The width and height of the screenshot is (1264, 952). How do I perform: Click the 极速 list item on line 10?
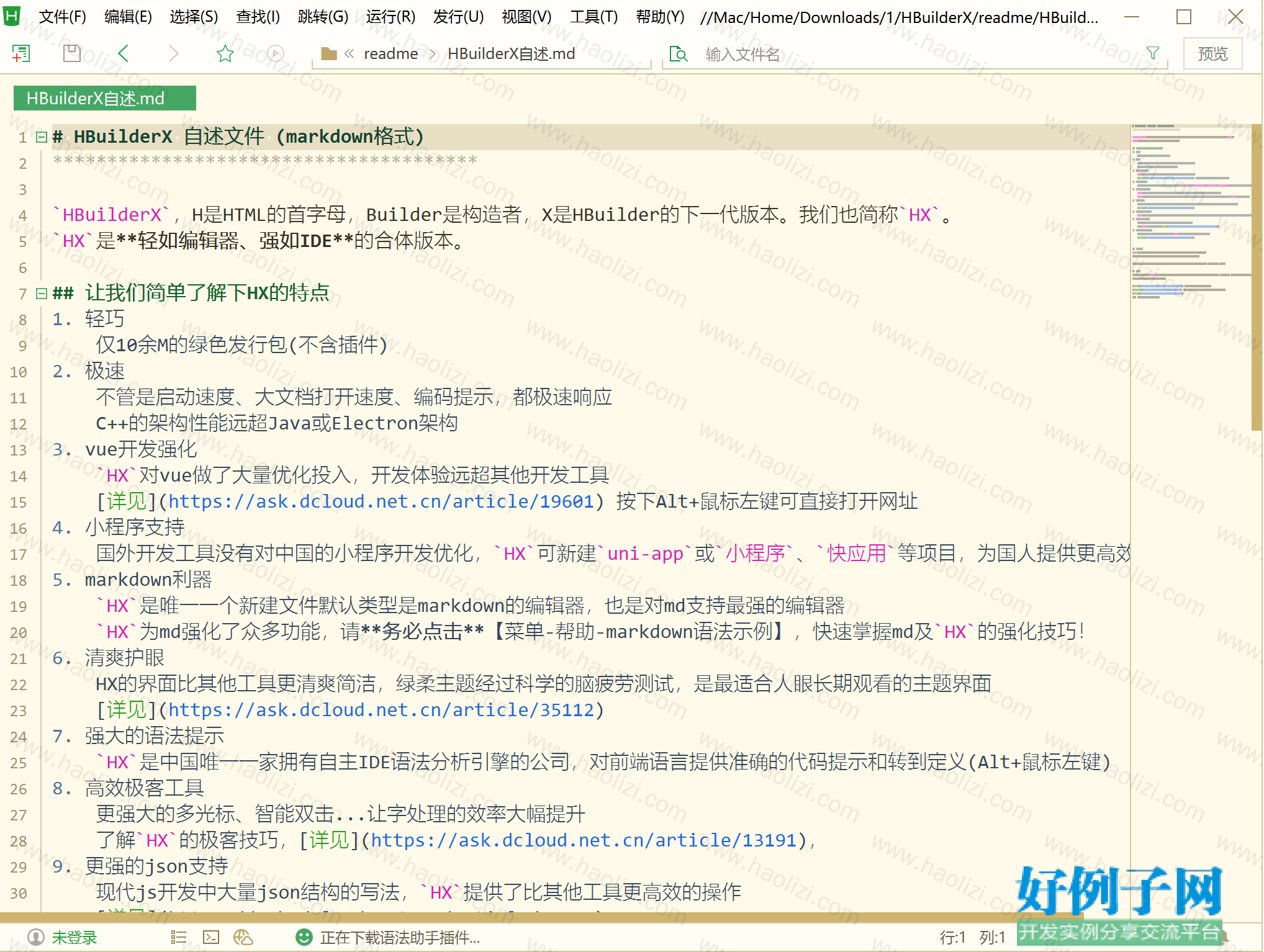click(x=104, y=371)
